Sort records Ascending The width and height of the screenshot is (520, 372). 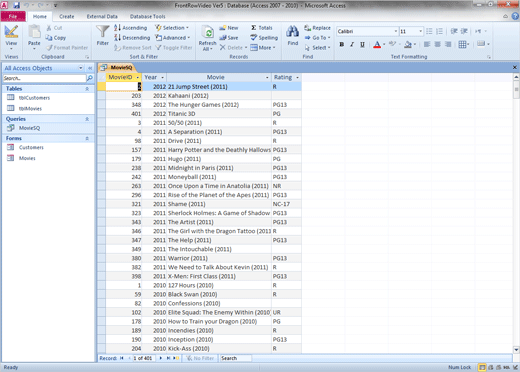click(130, 28)
